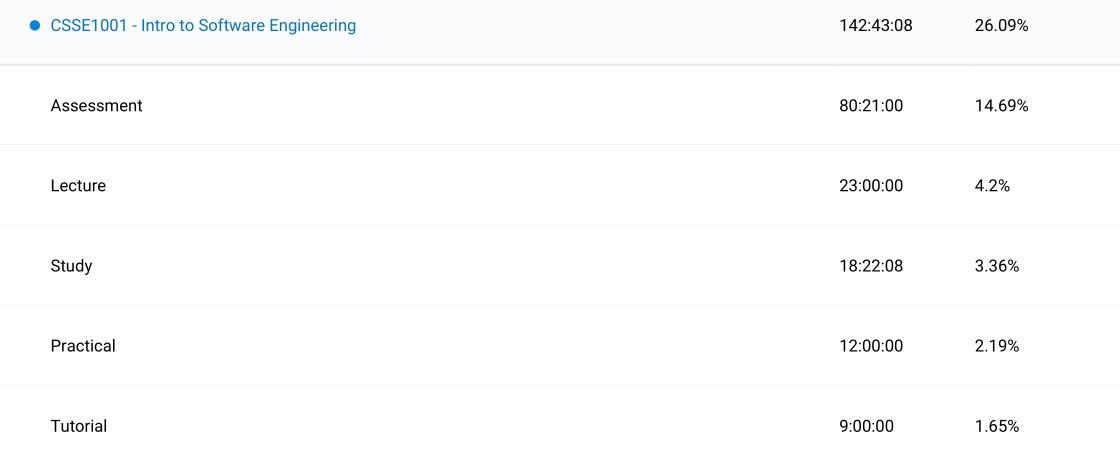This screenshot has width=1120, height=458.
Task: Click the 3.36% percentage value
Action: (997, 266)
